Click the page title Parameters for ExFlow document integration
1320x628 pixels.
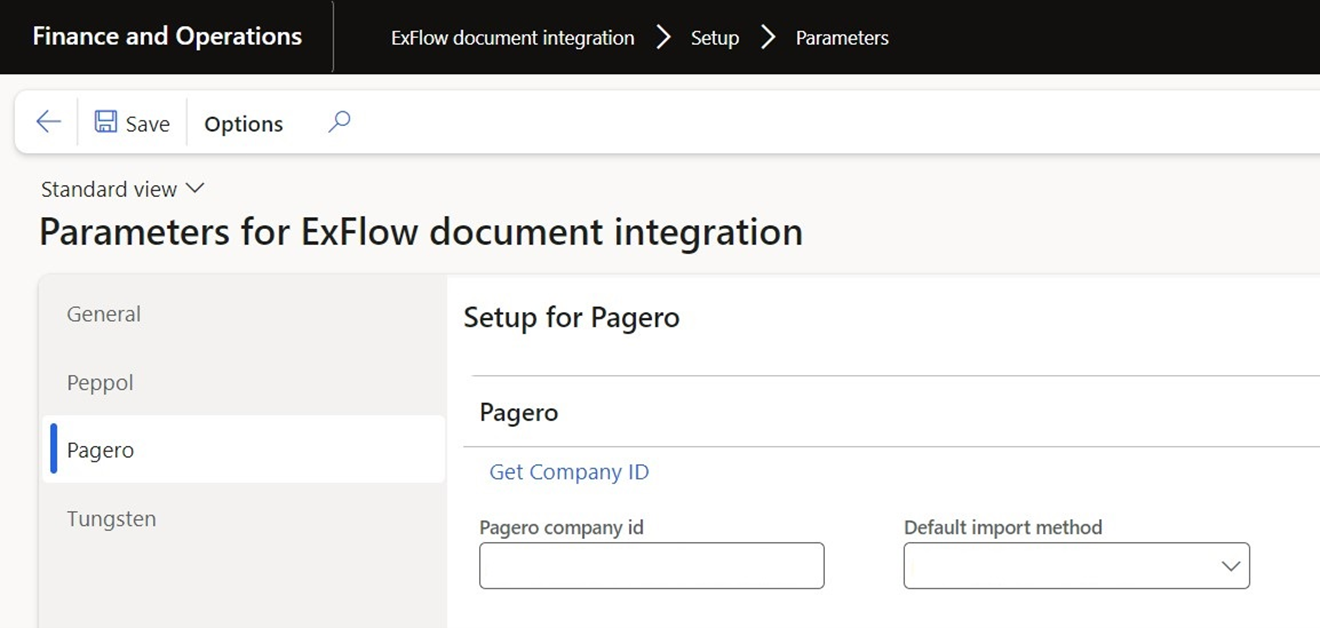[x=421, y=232]
